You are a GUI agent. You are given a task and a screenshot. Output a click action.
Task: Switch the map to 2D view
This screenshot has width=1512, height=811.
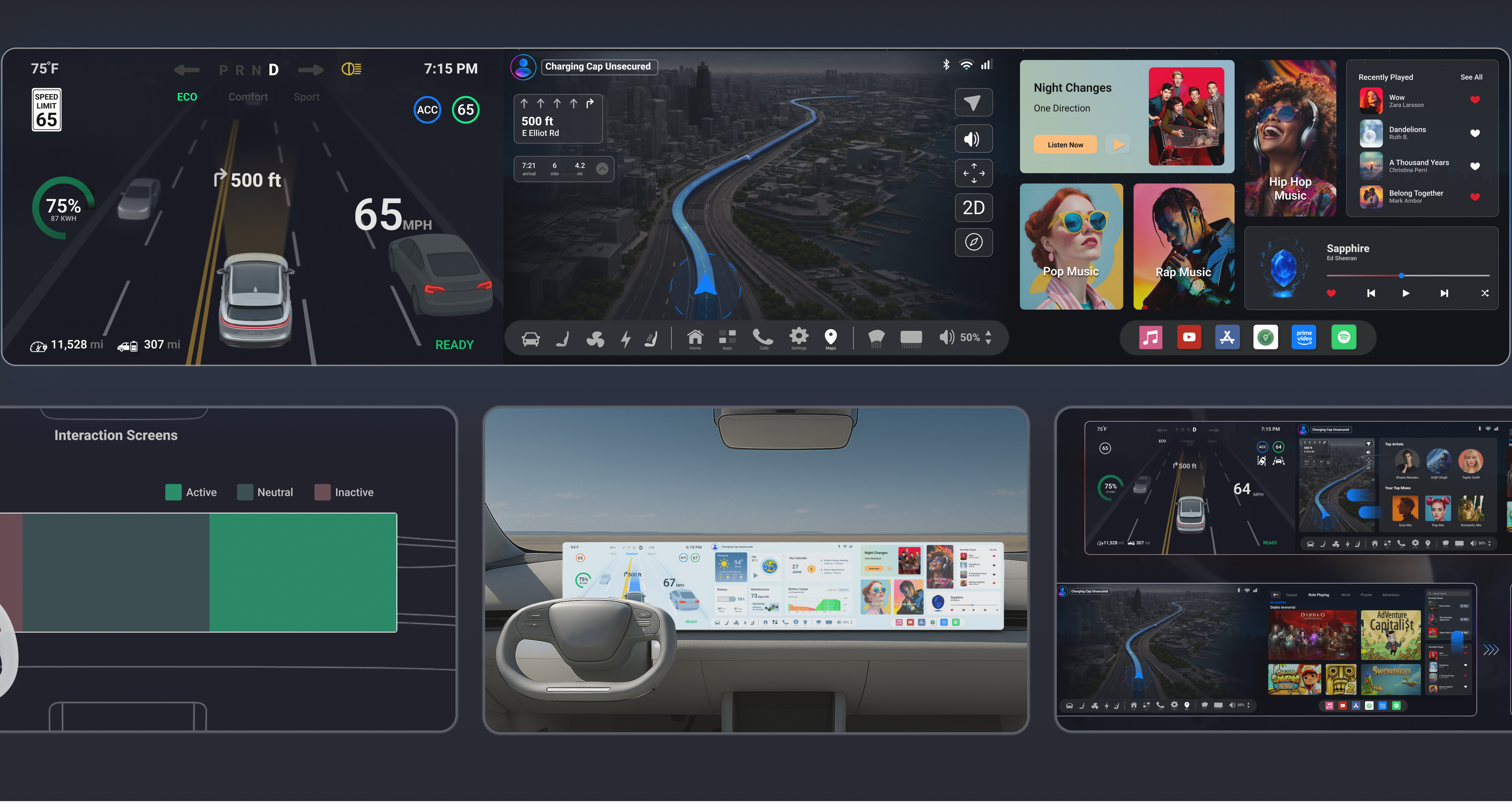point(974,208)
